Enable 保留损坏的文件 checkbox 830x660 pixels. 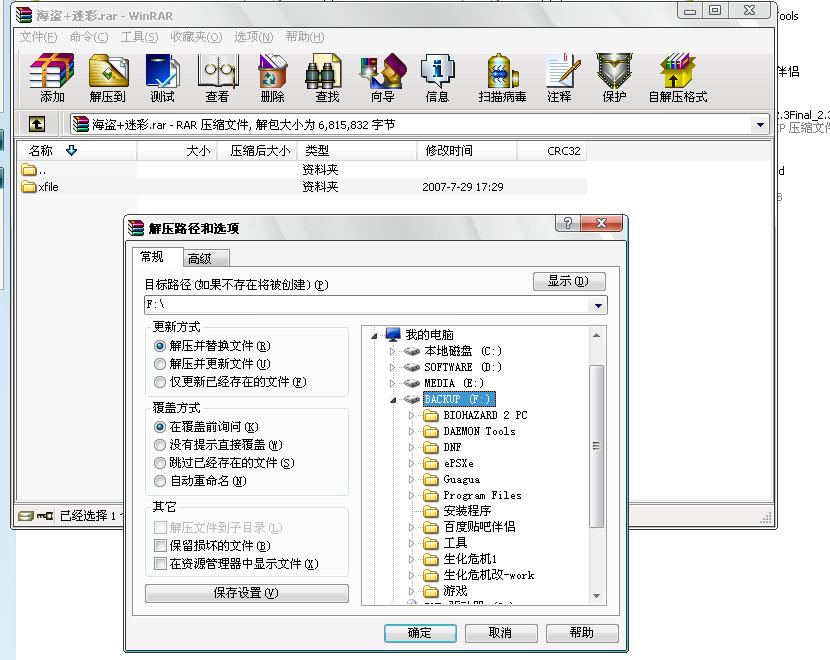tap(160, 546)
